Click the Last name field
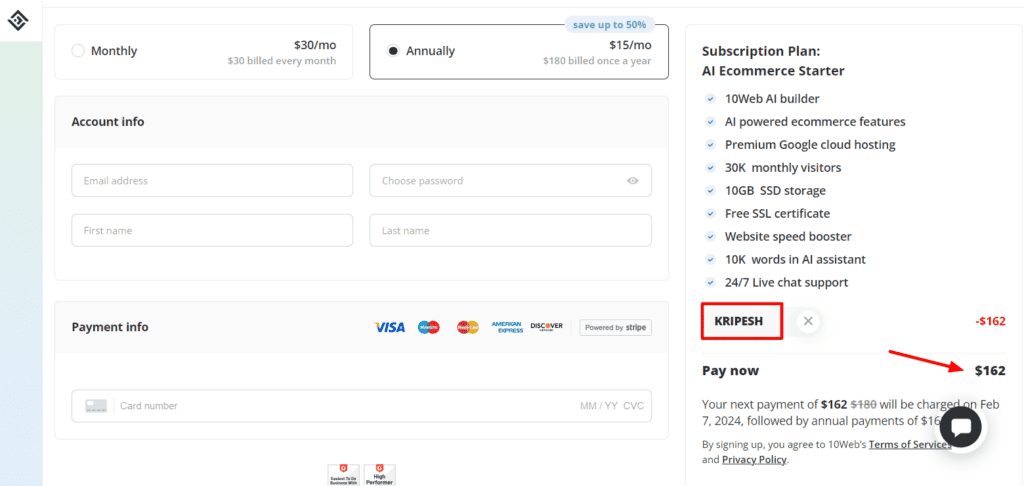The image size is (1024, 486). point(510,231)
